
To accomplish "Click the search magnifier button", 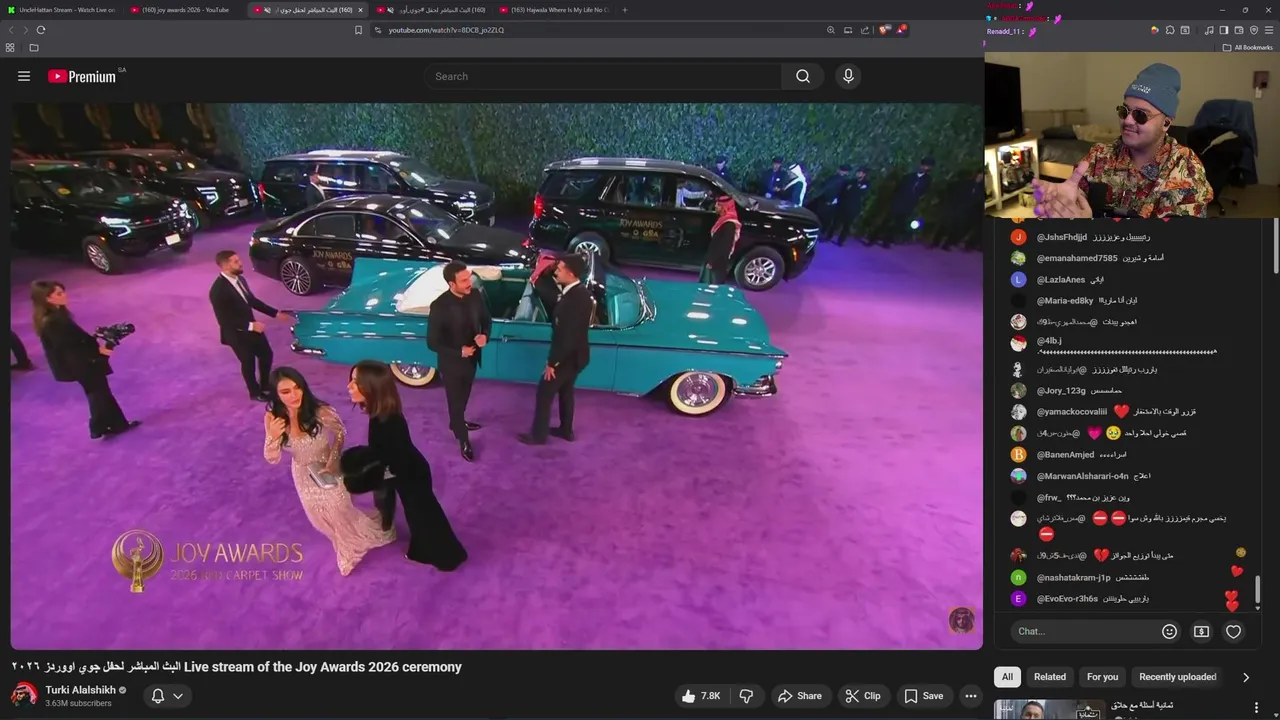I will pos(803,76).
